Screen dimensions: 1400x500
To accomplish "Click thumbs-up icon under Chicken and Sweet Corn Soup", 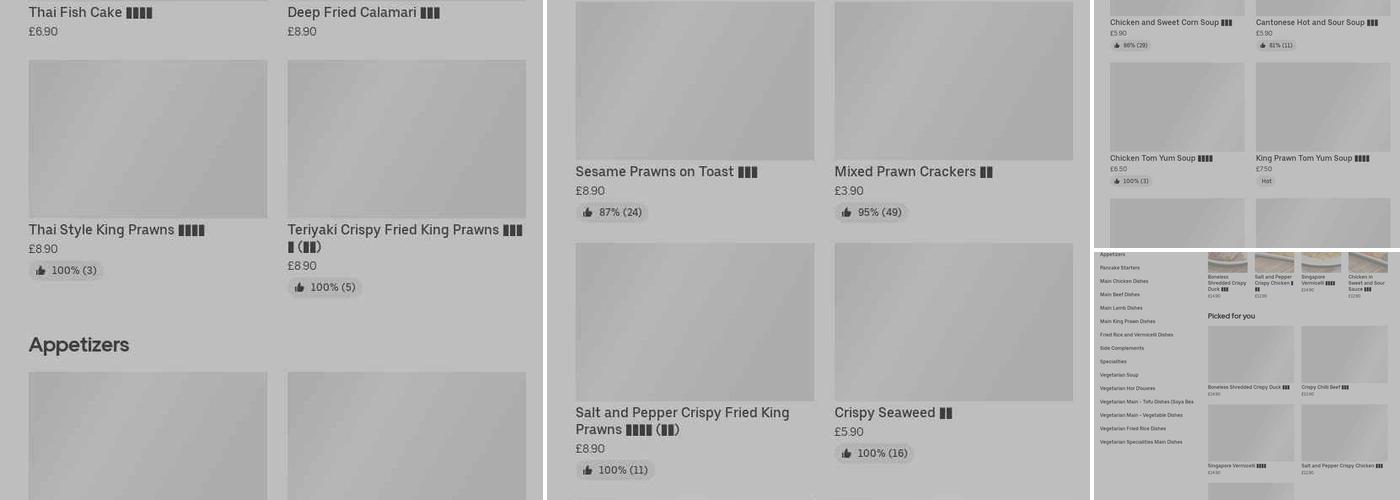I will pos(1117,46).
